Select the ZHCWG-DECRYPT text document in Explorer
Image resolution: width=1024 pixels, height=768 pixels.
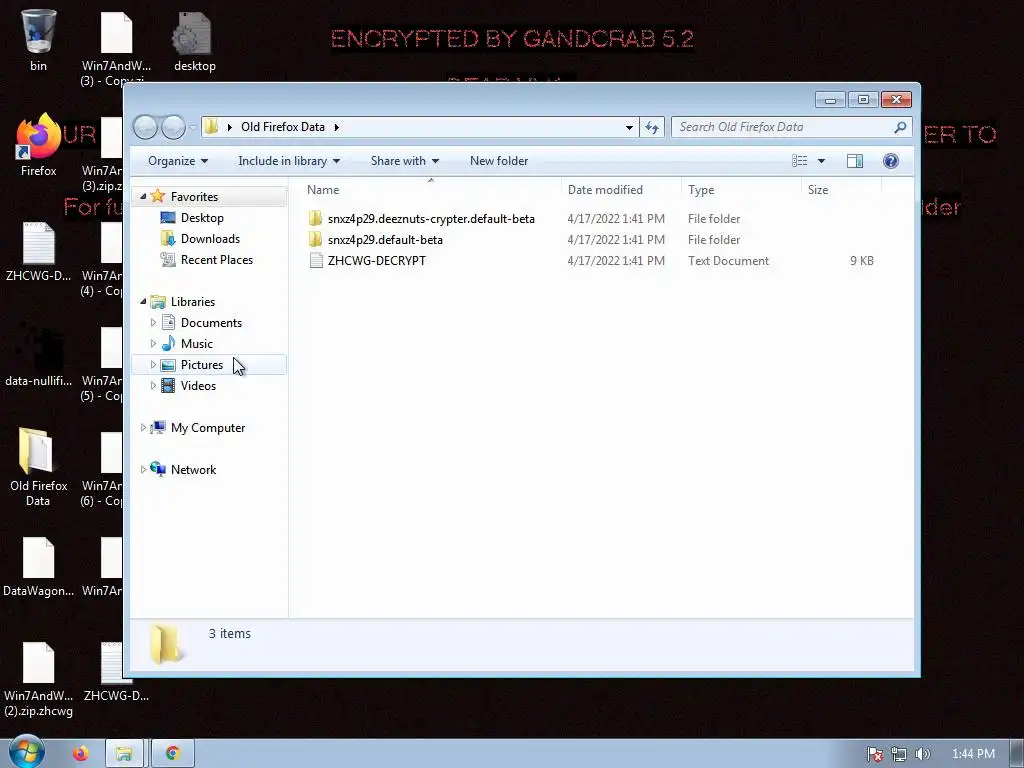tap(377, 261)
